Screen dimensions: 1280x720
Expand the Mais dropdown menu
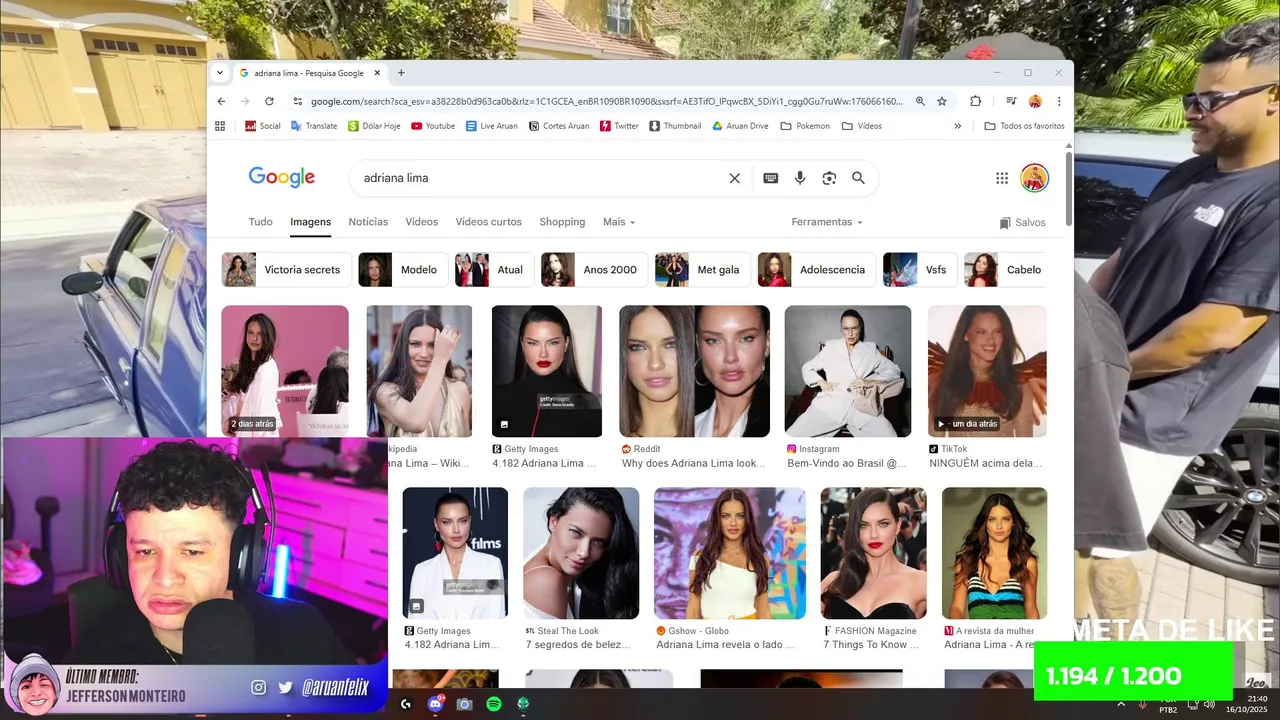pyautogui.click(x=619, y=222)
